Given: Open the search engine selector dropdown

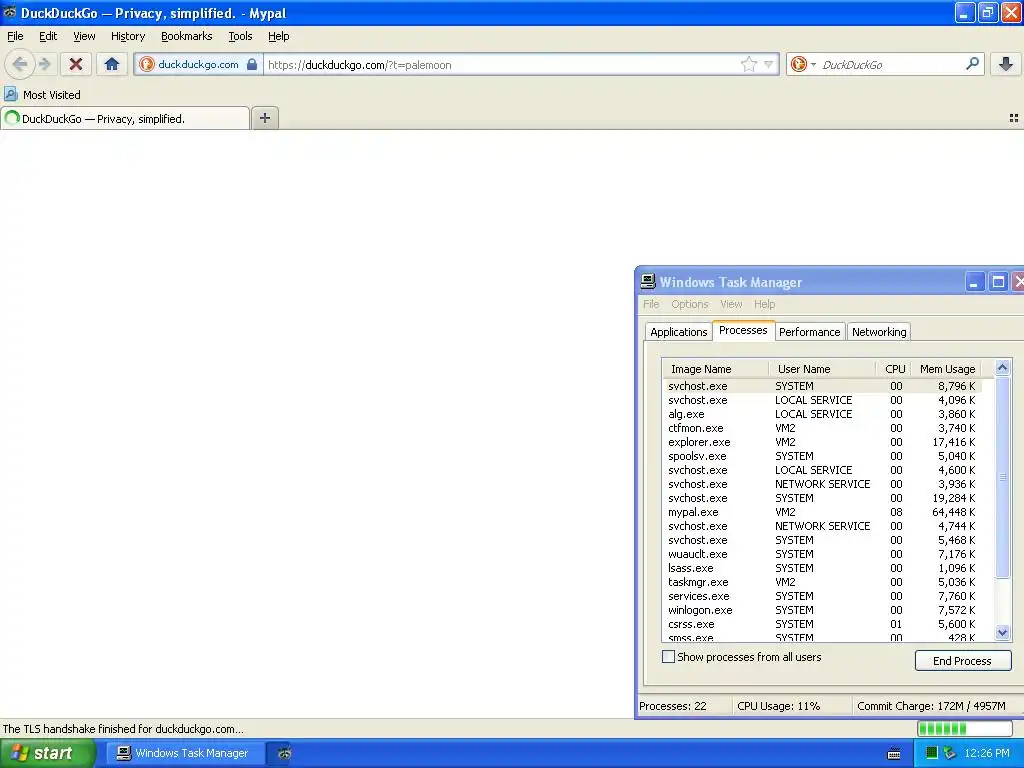Looking at the screenshot, I should 803,64.
